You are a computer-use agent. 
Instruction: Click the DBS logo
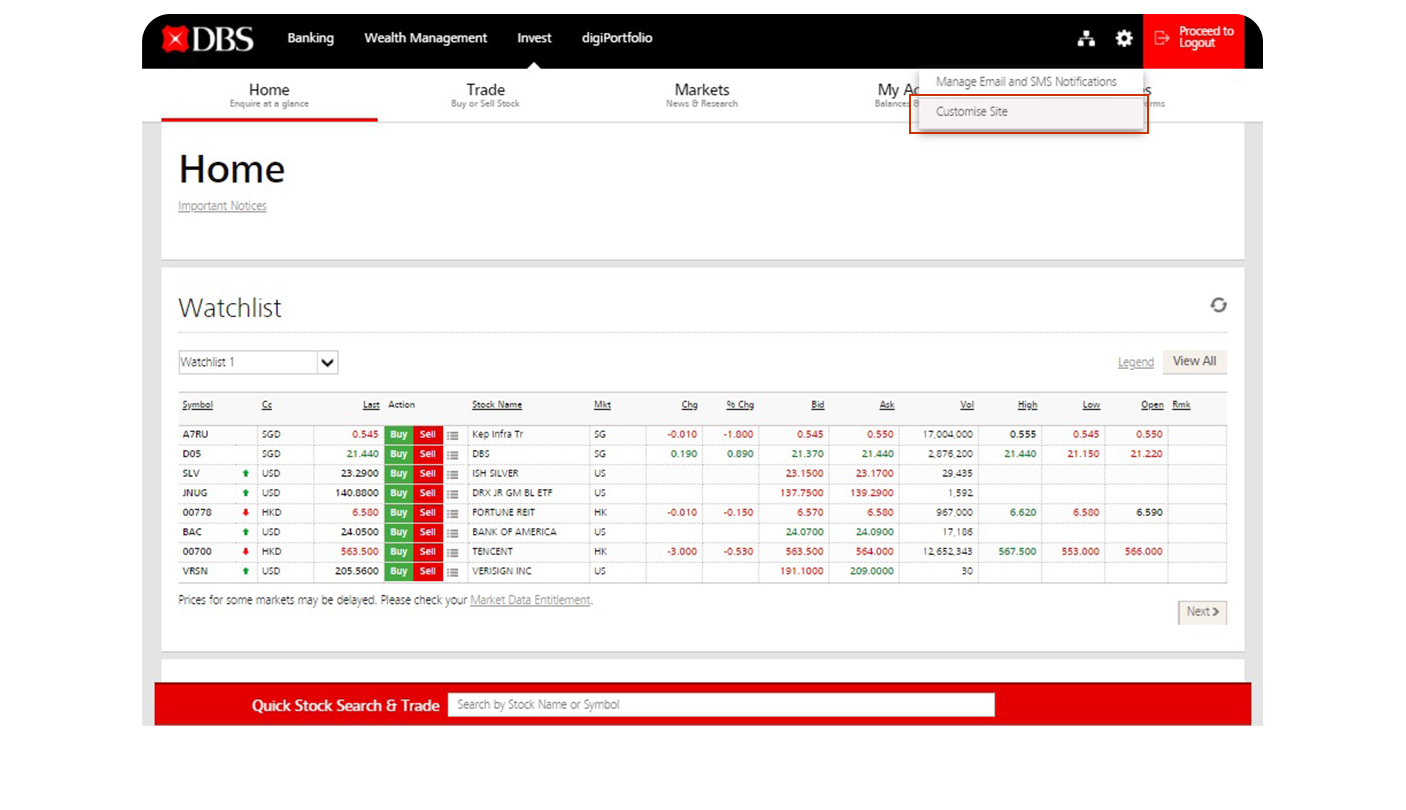[208, 39]
